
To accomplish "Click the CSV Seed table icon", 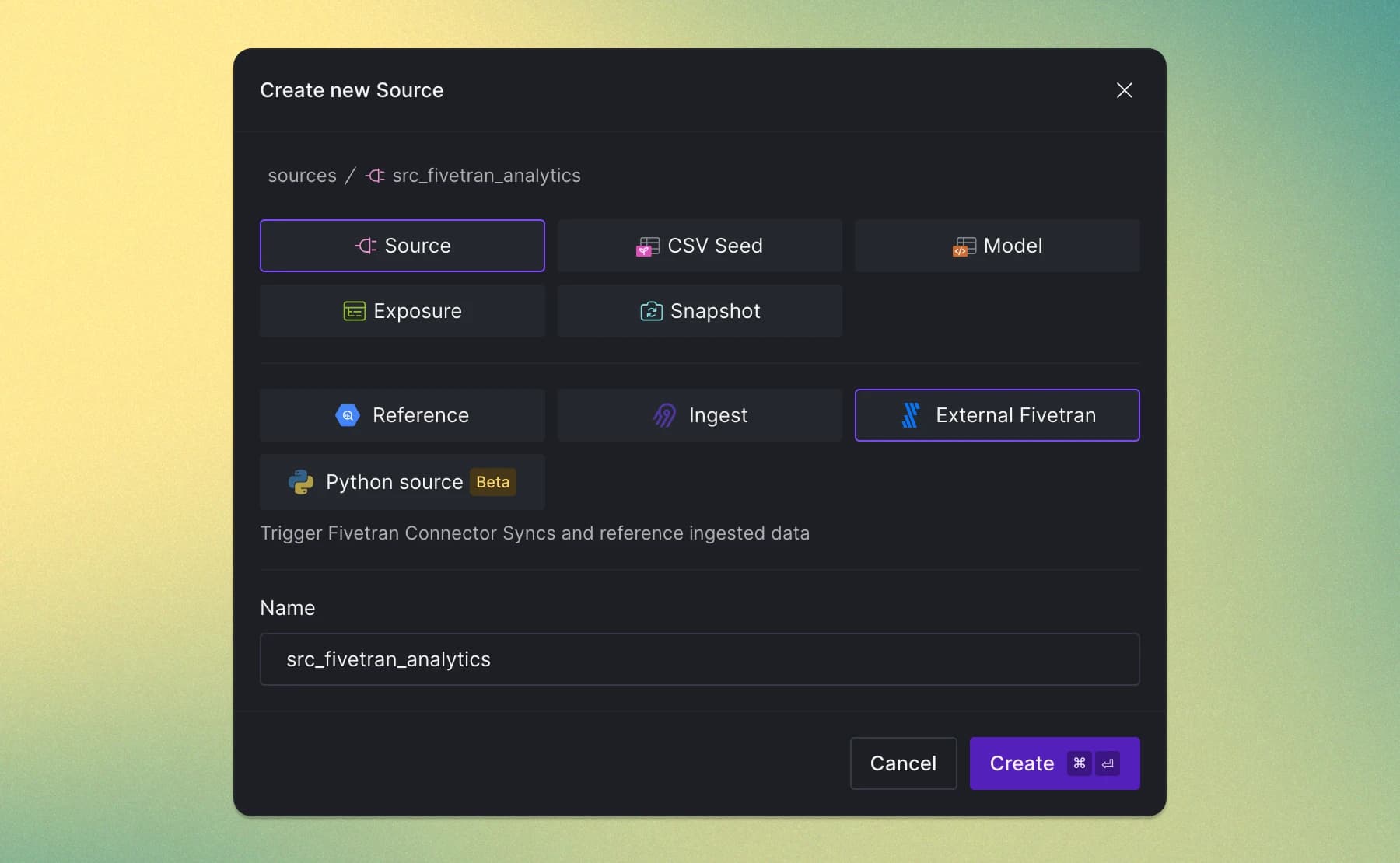I will click(x=647, y=246).
